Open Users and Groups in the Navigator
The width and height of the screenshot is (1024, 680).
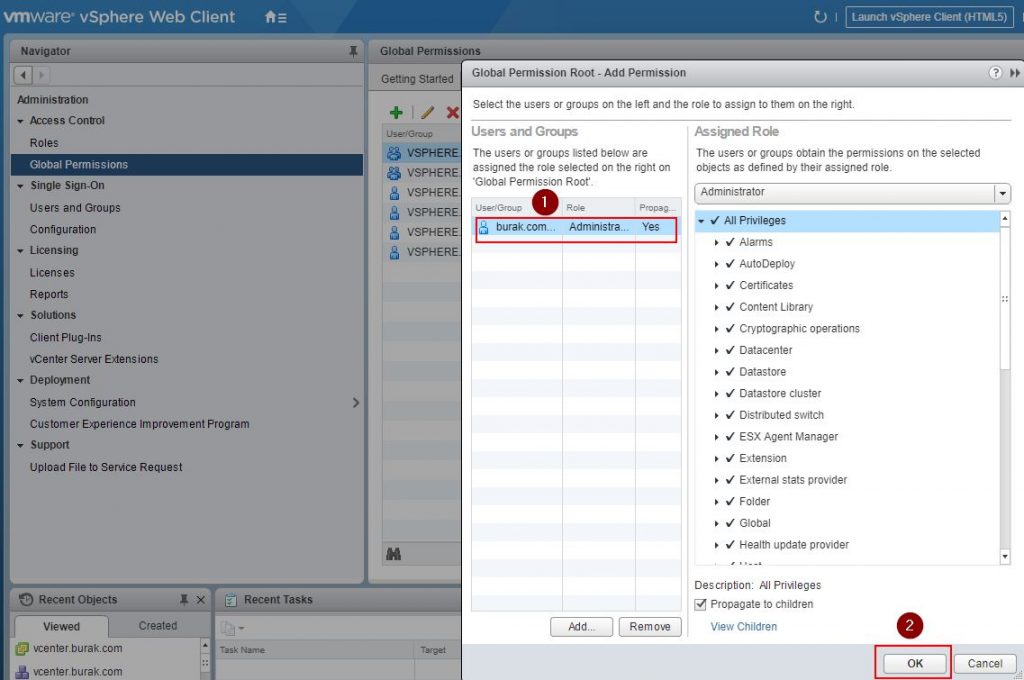[75, 208]
